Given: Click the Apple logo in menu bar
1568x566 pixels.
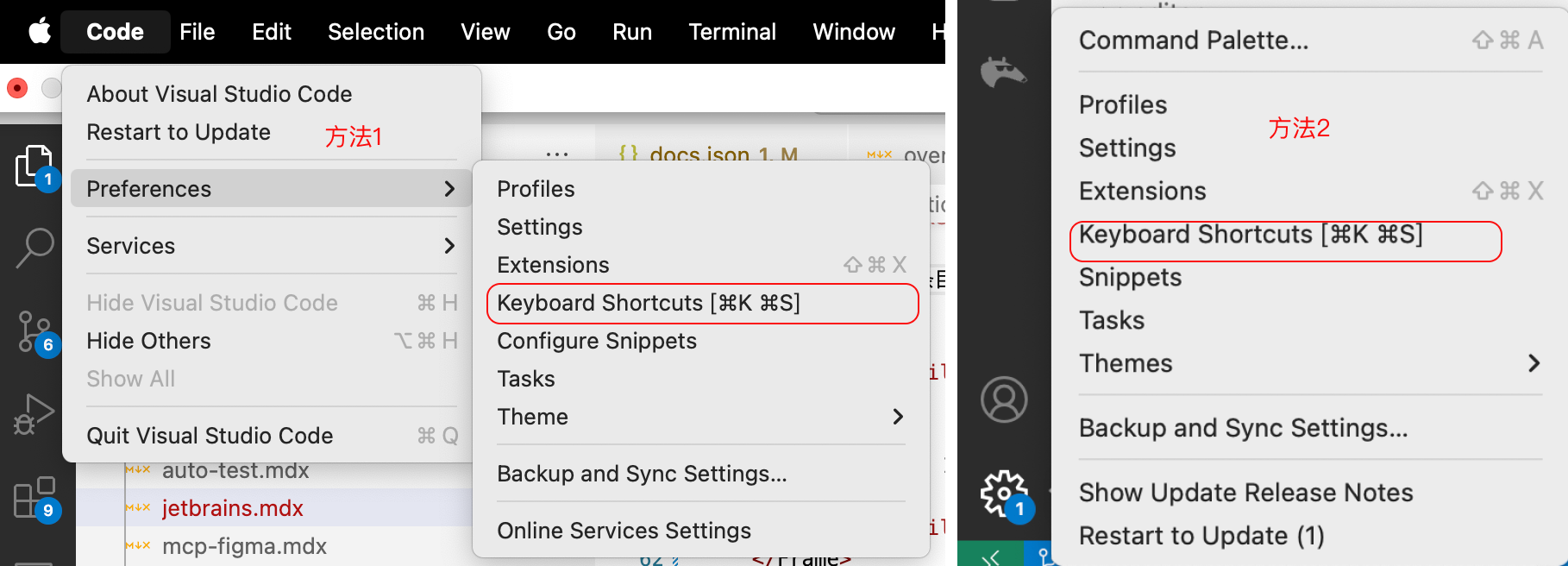Looking at the screenshot, I should [40, 32].
